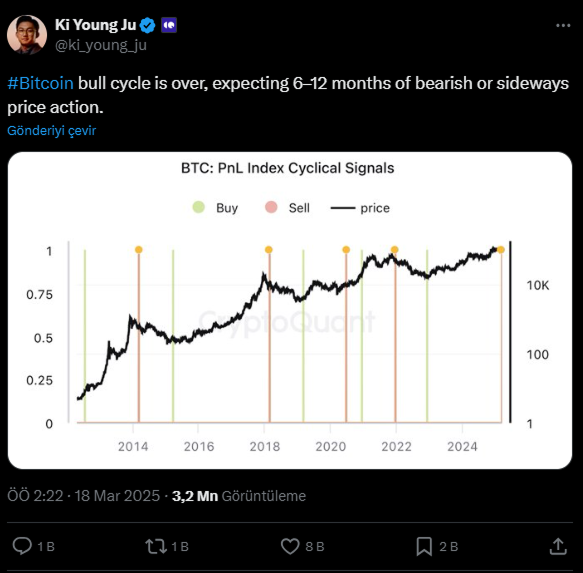Open the reply comment icon

pyautogui.click(x=22, y=546)
